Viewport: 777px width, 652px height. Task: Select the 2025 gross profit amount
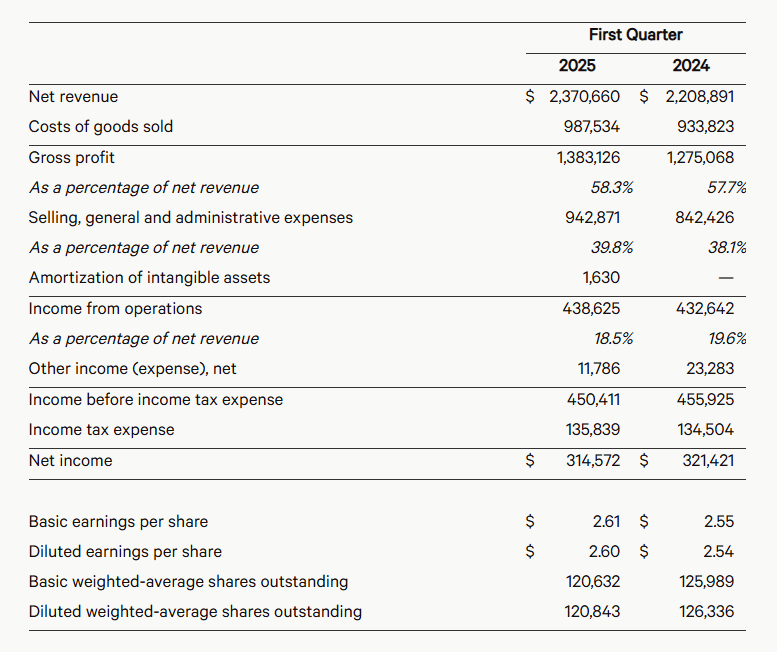point(588,157)
